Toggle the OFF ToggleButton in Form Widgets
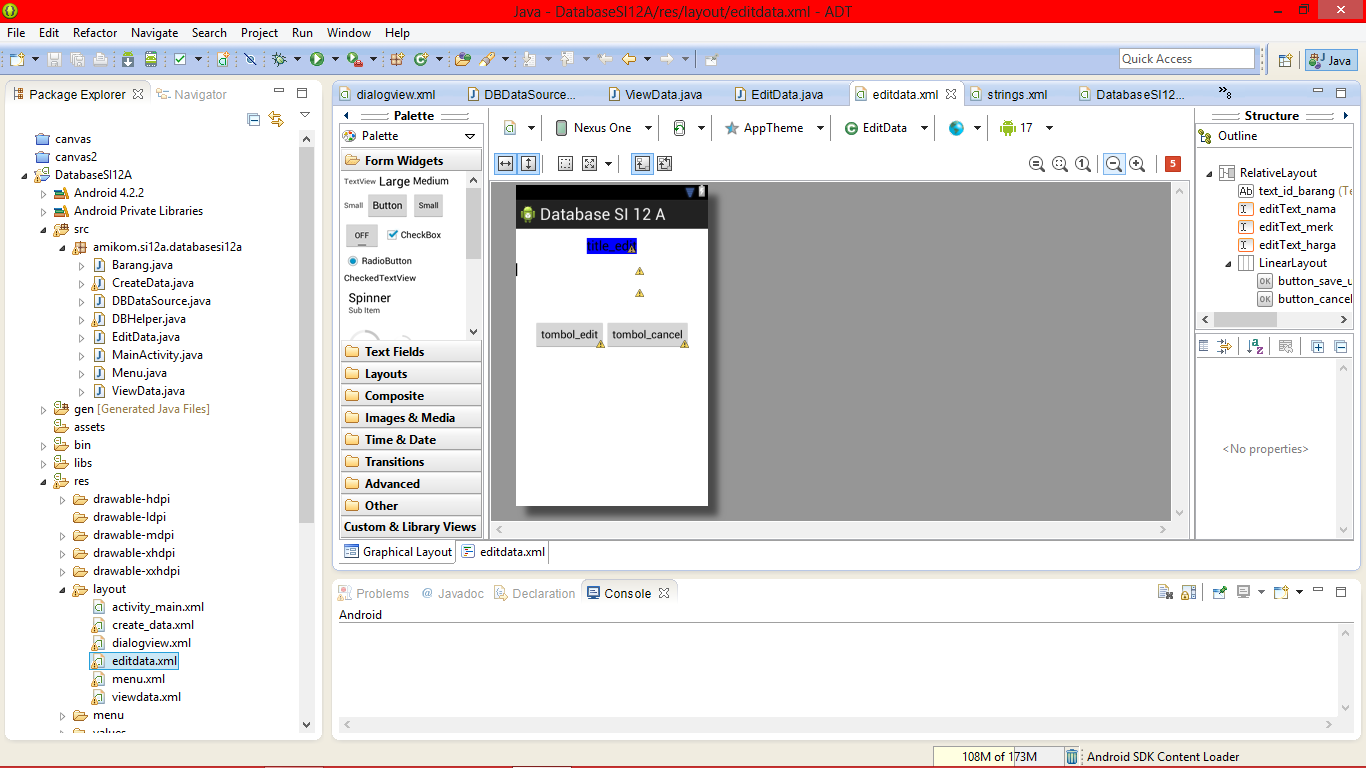Image resolution: width=1366 pixels, height=768 pixels. [x=361, y=235]
